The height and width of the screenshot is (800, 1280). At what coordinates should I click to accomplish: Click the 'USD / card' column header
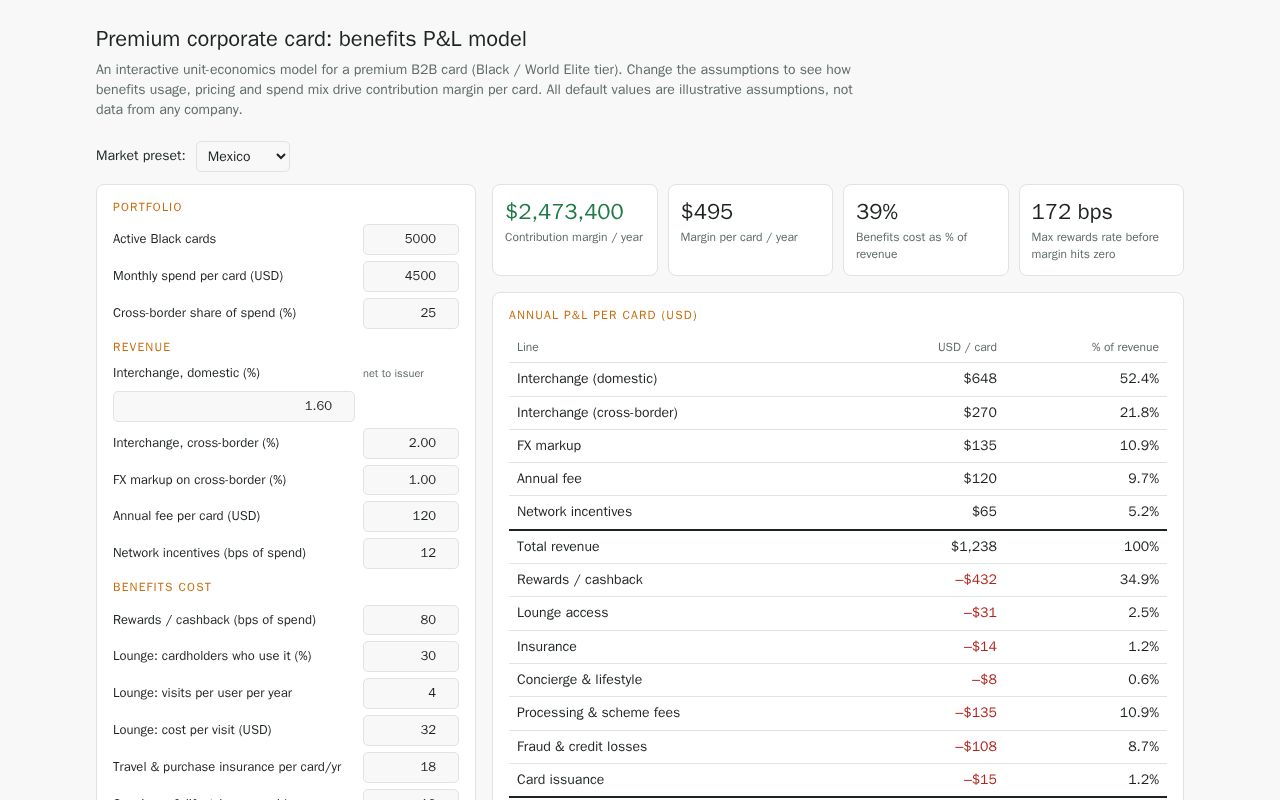[967, 347]
